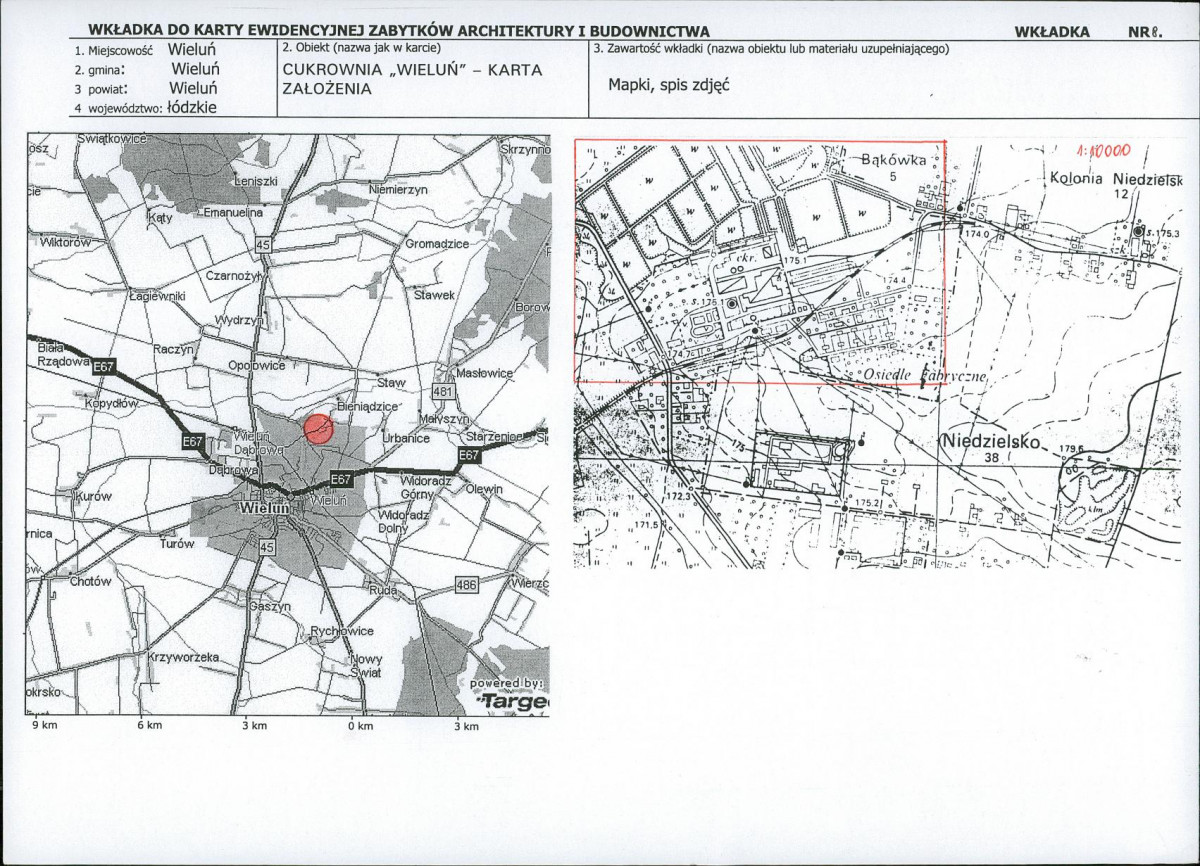Select the Wieluń value beside '2. gmina'
This screenshot has width=1200, height=866.
pyautogui.click(x=195, y=69)
